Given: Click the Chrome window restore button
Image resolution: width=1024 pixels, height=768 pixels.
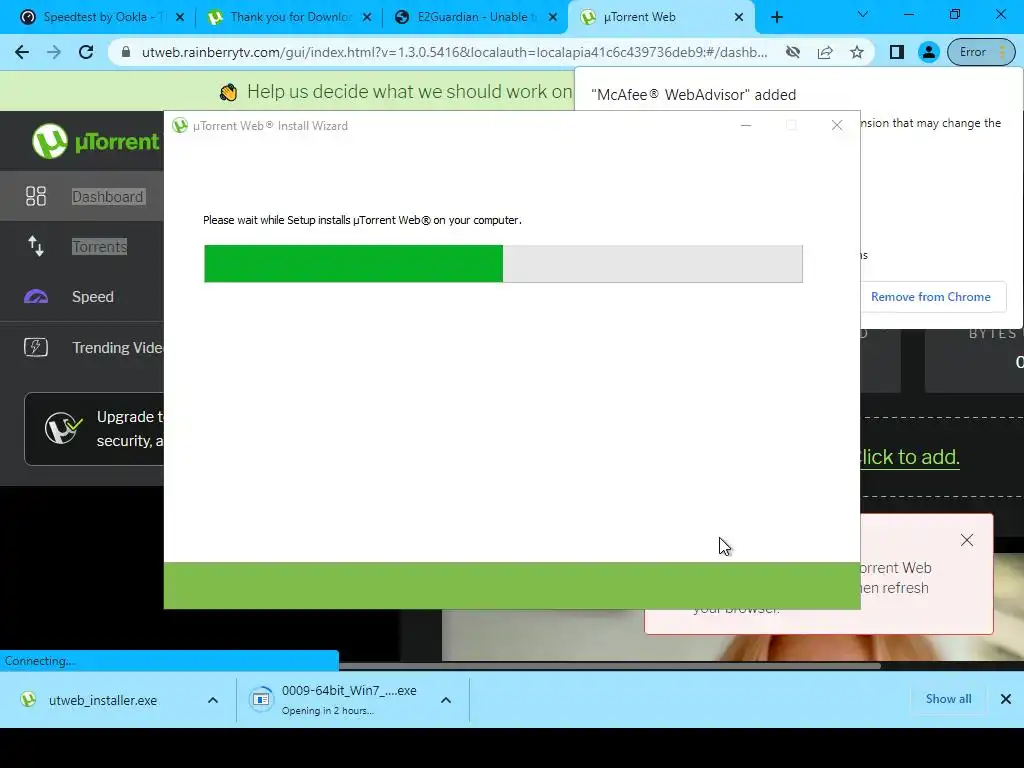Looking at the screenshot, I should 955,14.
